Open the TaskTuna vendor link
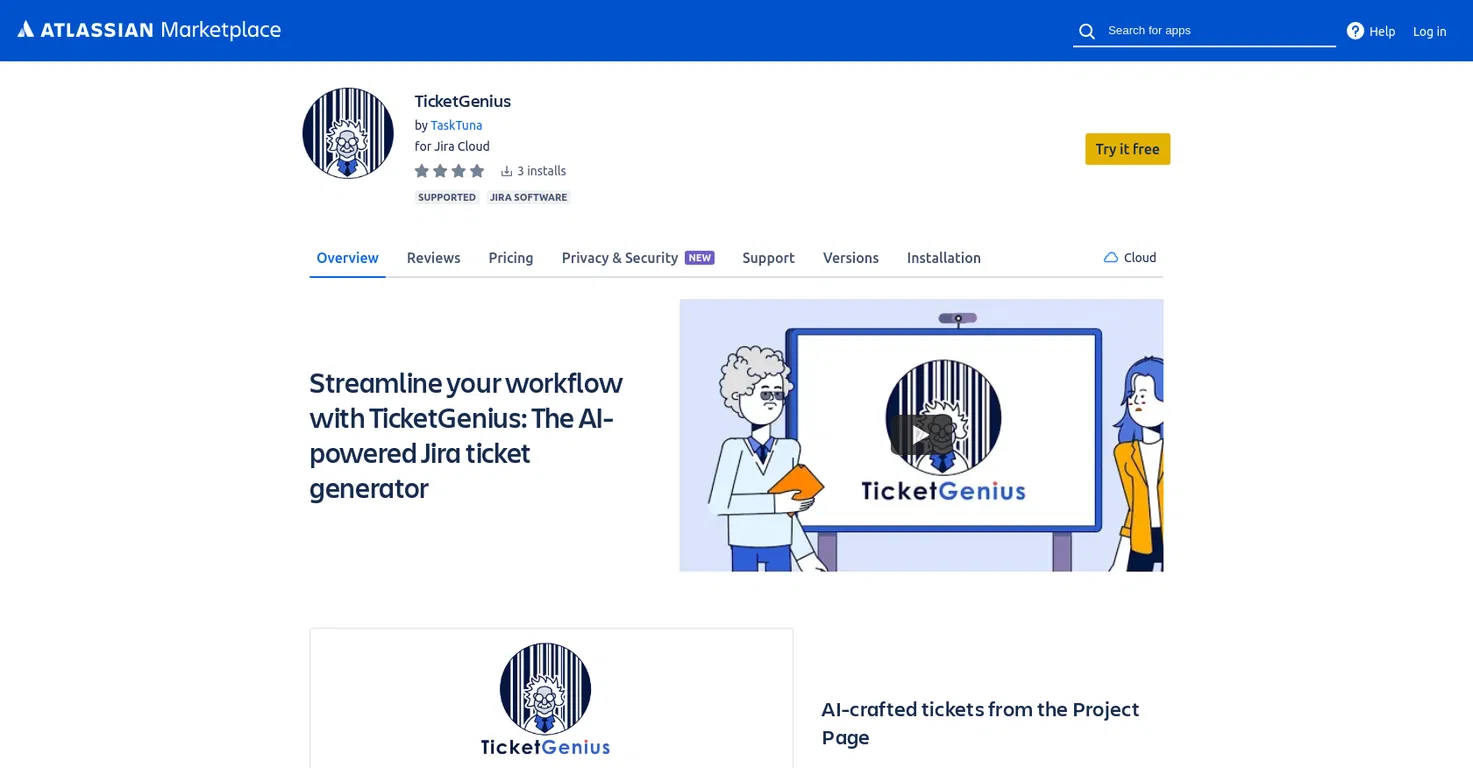This screenshot has width=1473, height=768. pos(456,125)
